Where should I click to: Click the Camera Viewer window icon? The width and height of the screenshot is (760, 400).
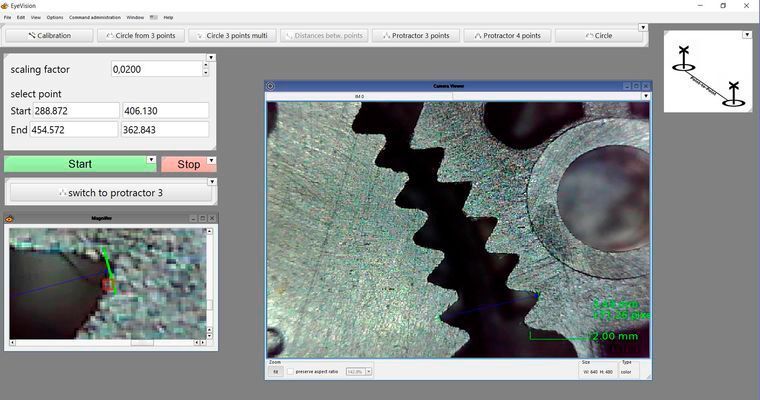270,86
